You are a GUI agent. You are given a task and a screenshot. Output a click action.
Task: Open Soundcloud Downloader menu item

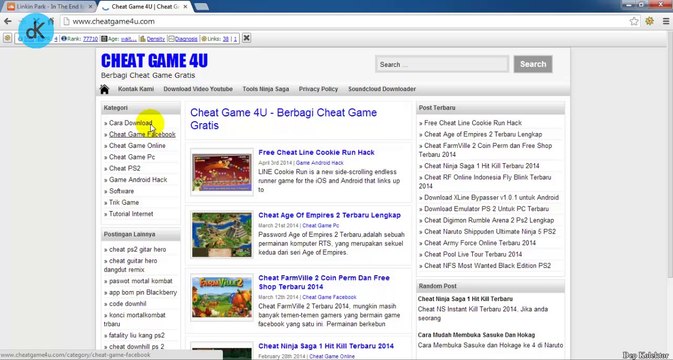382,89
